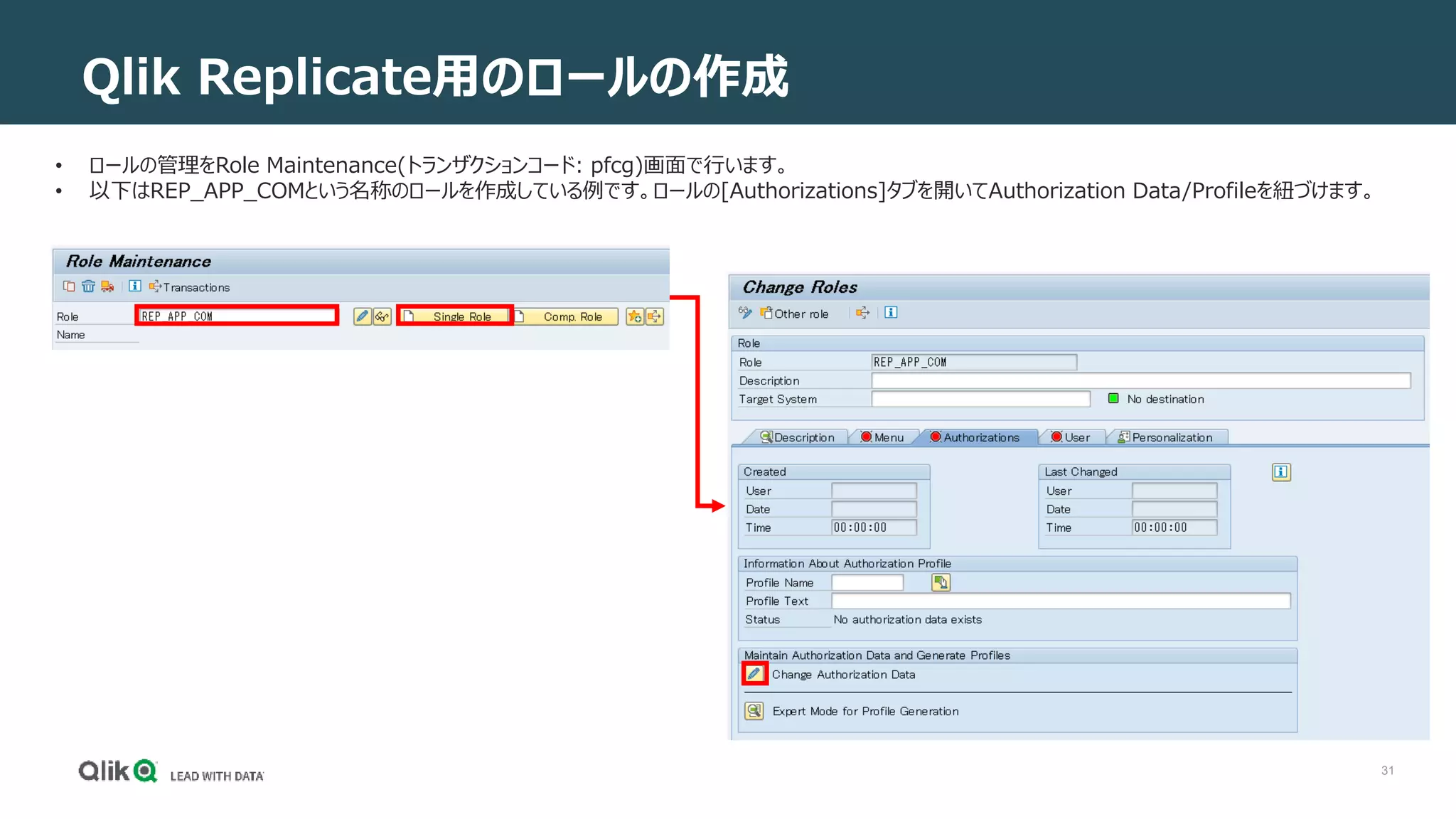Open Transactions in Role Maintenance toolbar

pyautogui.click(x=189, y=287)
